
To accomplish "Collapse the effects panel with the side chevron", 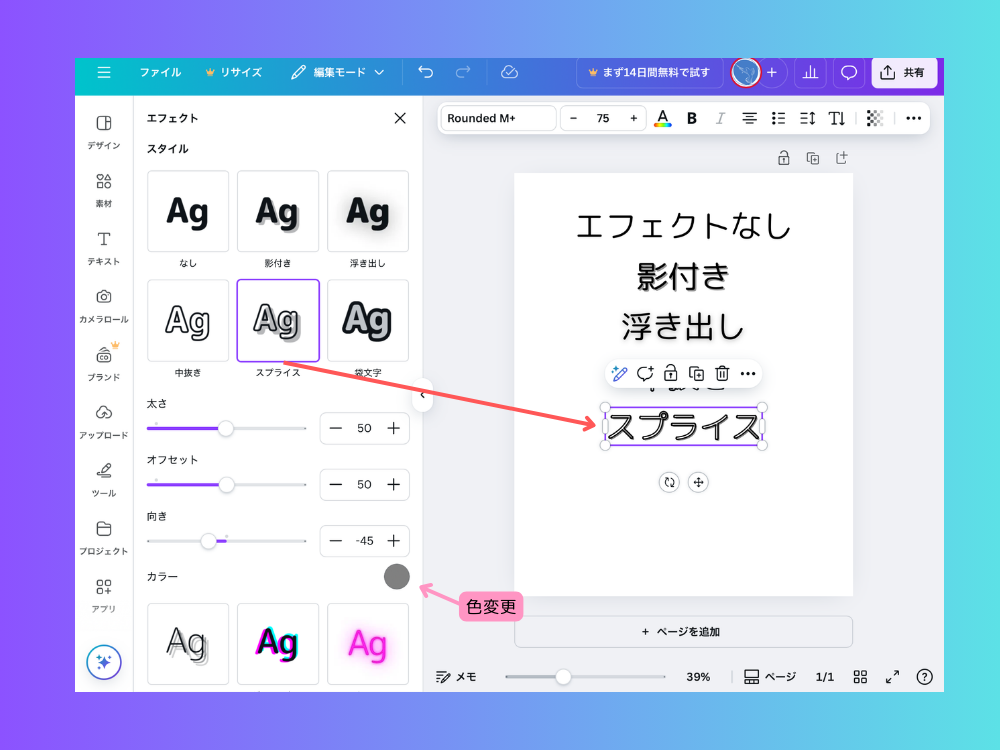I will point(423,397).
